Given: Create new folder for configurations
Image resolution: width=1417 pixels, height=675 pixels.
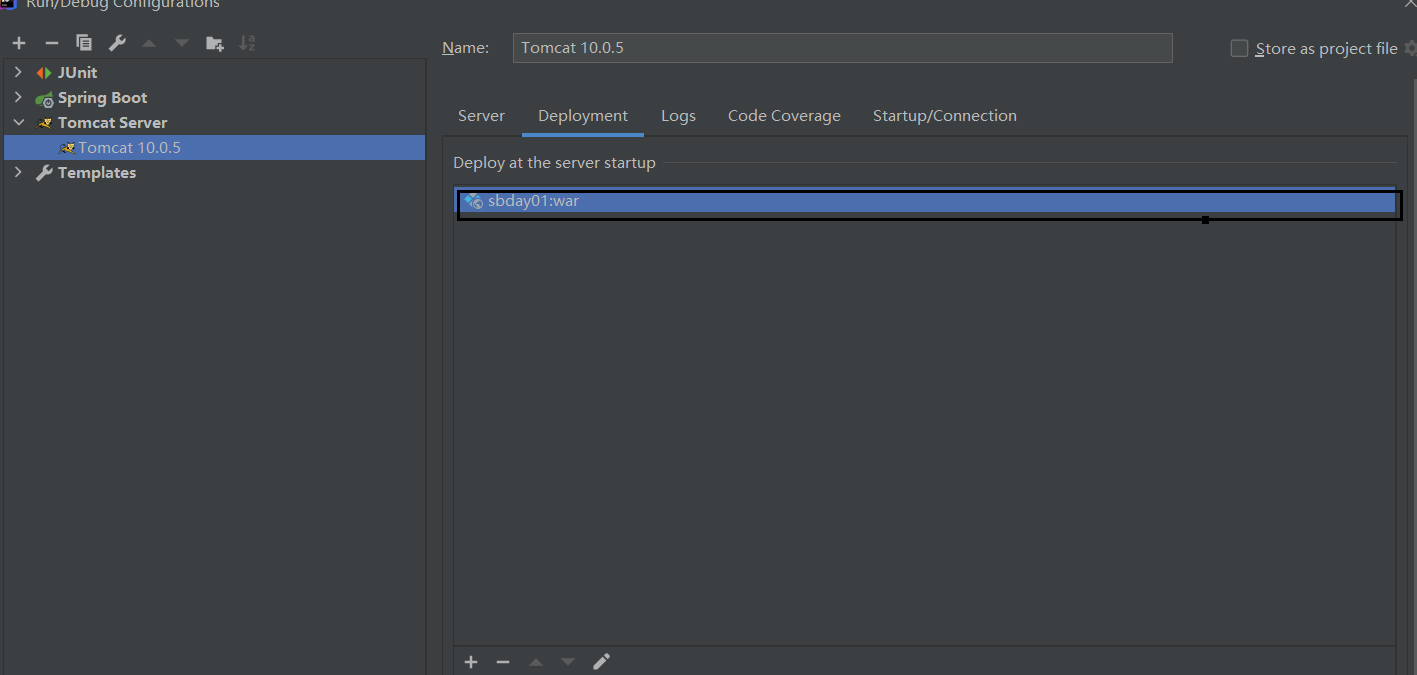Looking at the screenshot, I should [x=215, y=43].
